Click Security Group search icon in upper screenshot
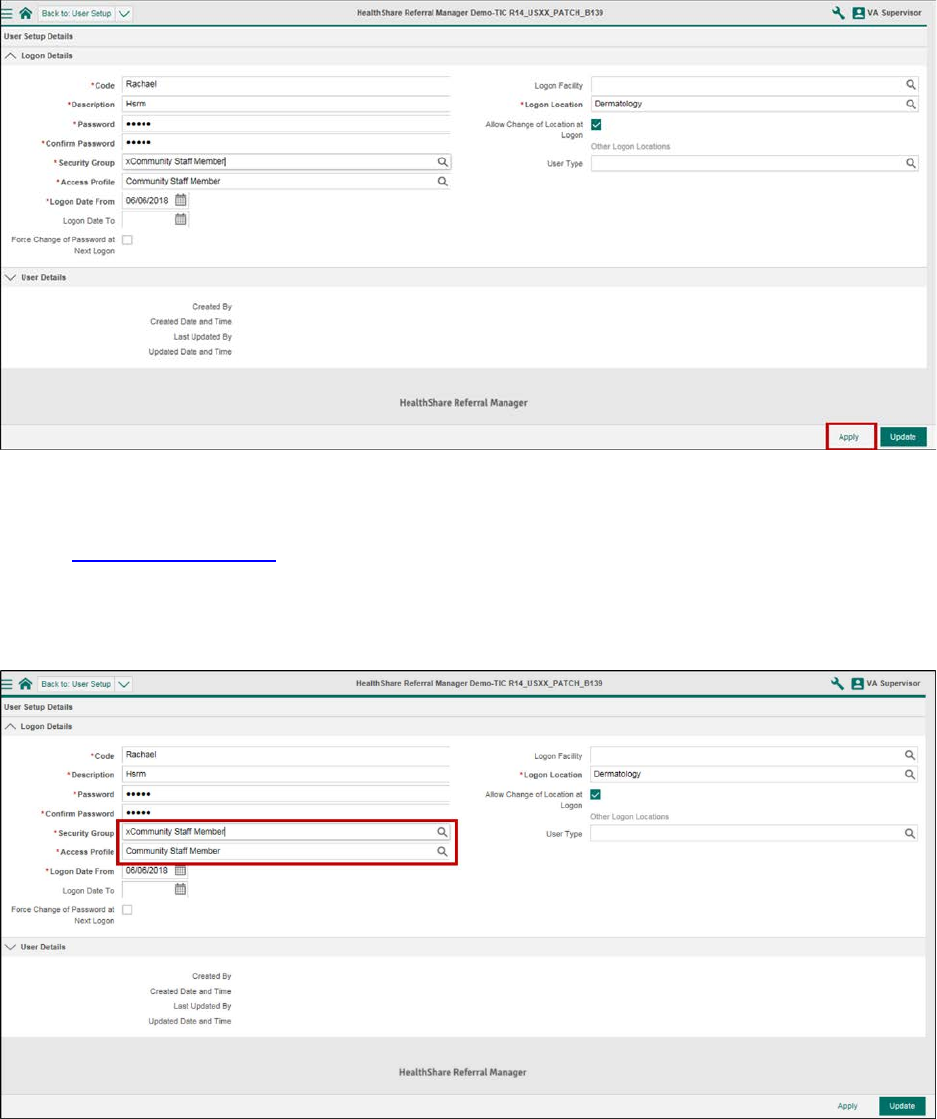The width and height of the screenshot is (937, 1119). click(442, 162)
